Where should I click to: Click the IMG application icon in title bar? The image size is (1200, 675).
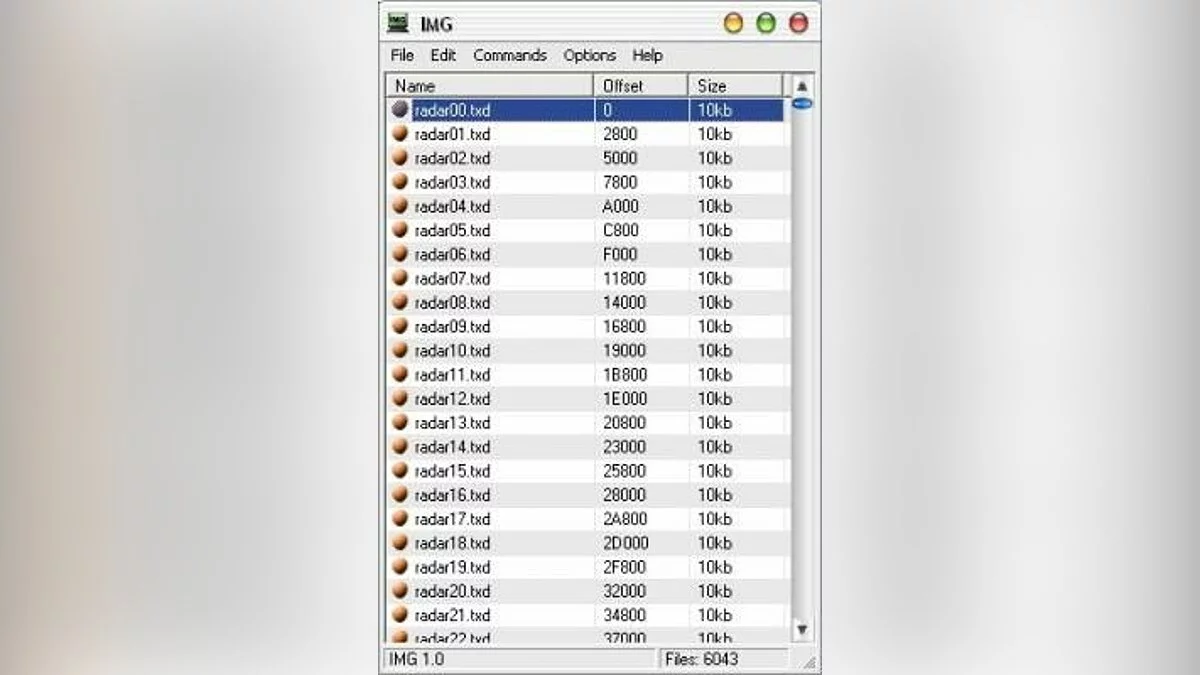[398, 23]
